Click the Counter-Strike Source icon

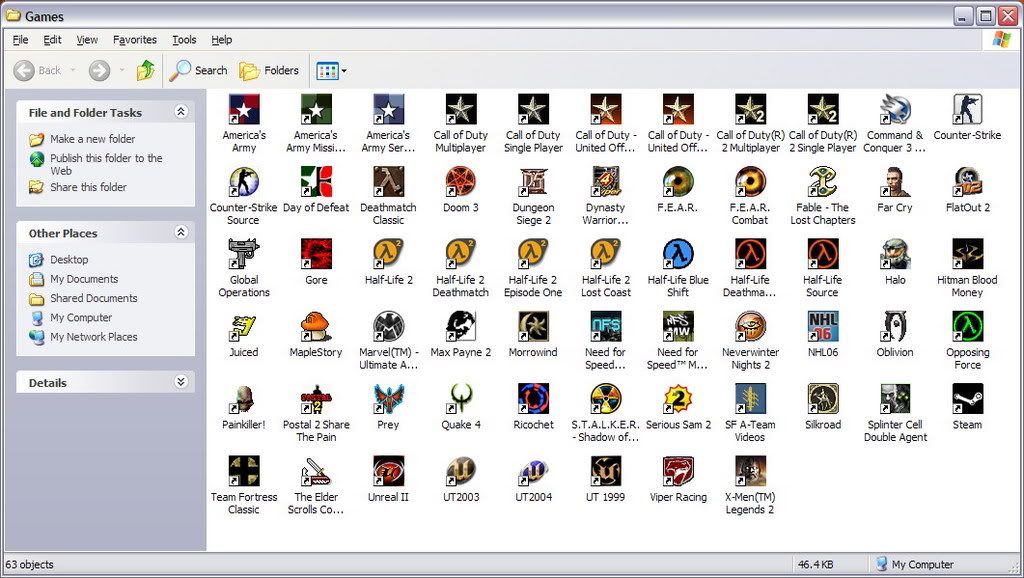pos(243,183)
